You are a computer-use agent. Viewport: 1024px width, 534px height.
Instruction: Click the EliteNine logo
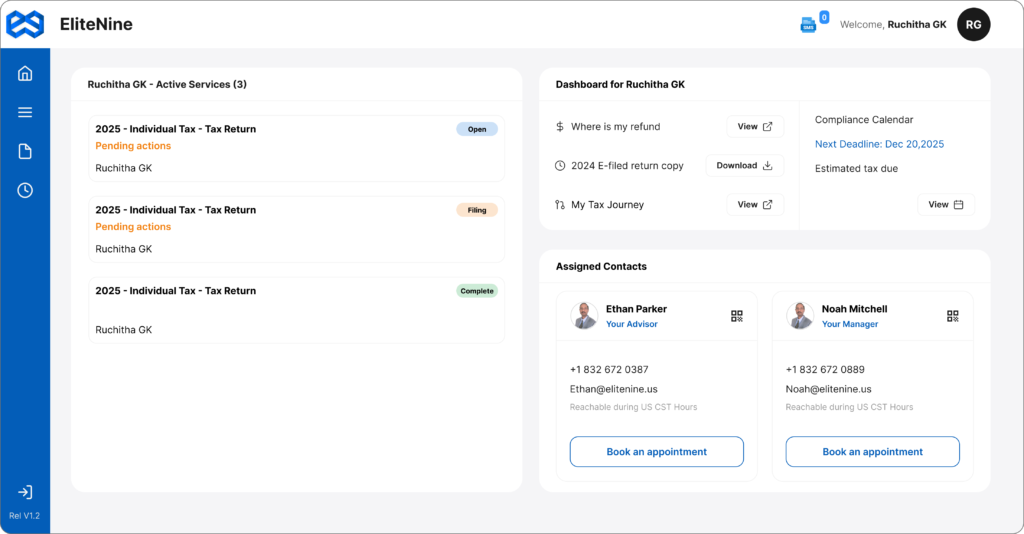coord(25,24)
